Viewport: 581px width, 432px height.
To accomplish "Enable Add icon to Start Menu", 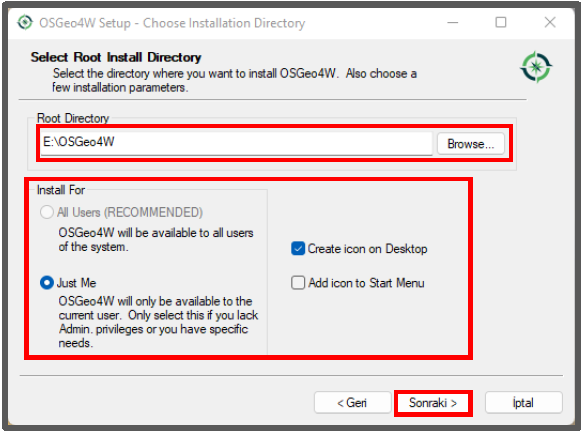I will coord(298,283).
